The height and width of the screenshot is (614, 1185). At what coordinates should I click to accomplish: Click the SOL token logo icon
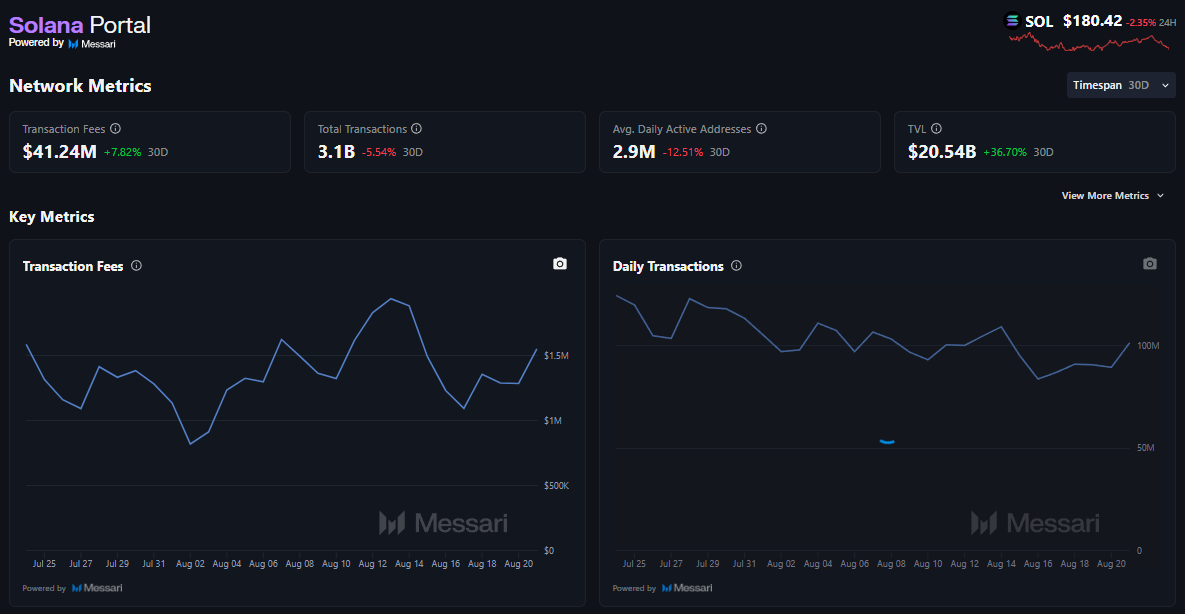[1012, 21]
